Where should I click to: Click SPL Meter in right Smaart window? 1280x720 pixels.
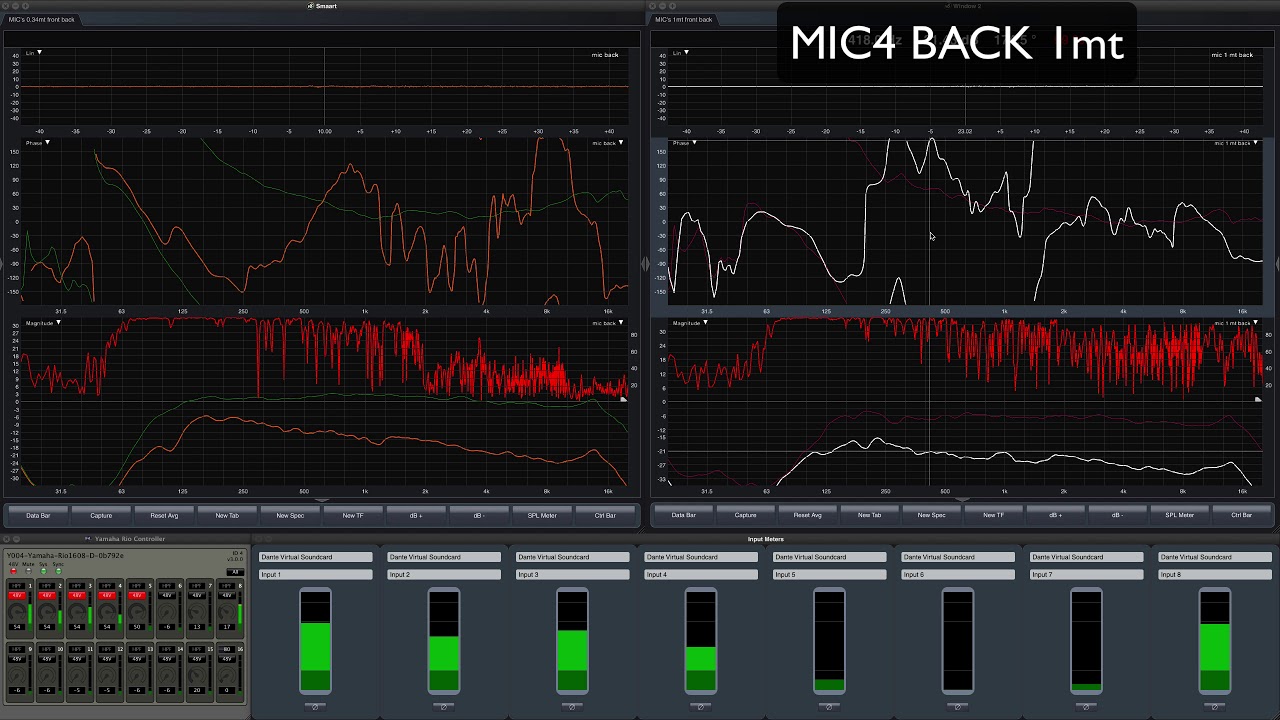pos(1179,515)
